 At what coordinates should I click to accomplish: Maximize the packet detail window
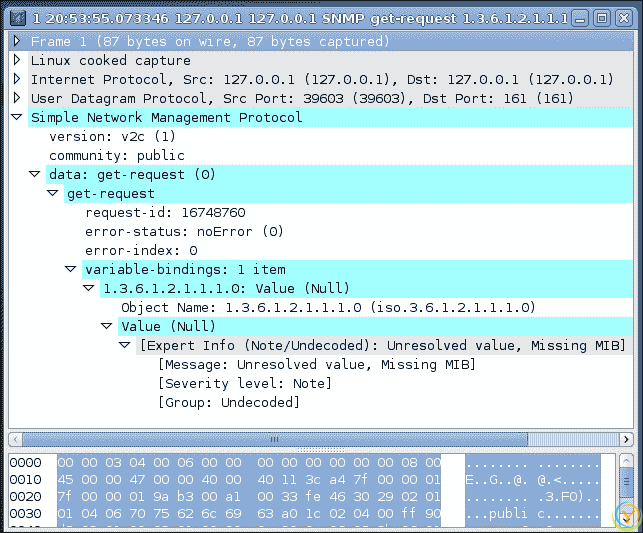pos(601,18)
